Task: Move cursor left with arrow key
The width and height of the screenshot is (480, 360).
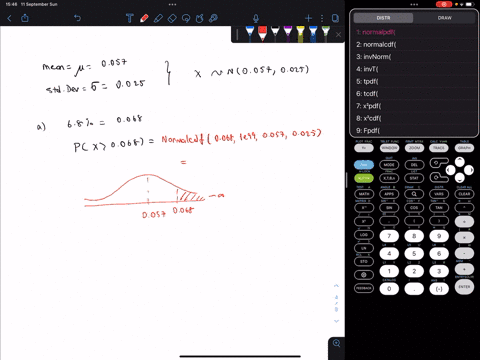Action: [x=450, y=170]
